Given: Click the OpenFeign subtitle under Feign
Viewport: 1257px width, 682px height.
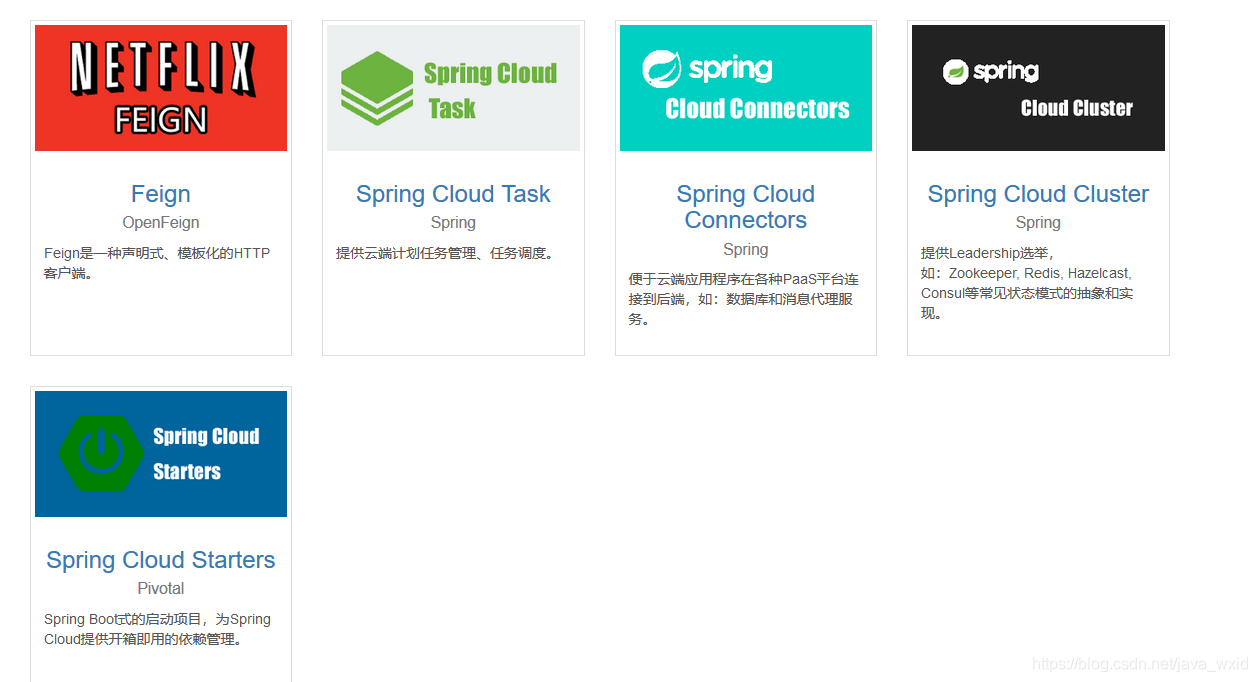Looking at the screenshot, I should 161,223.
